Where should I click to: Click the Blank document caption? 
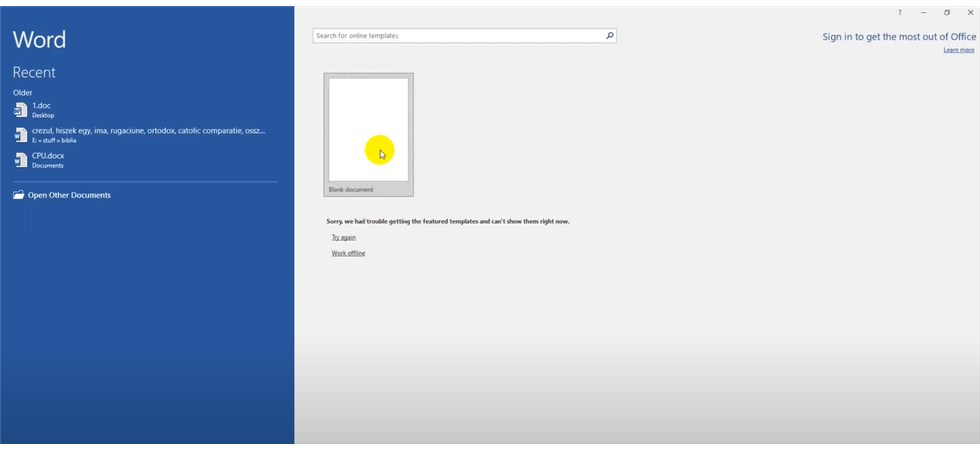click(x=351, y=189)
